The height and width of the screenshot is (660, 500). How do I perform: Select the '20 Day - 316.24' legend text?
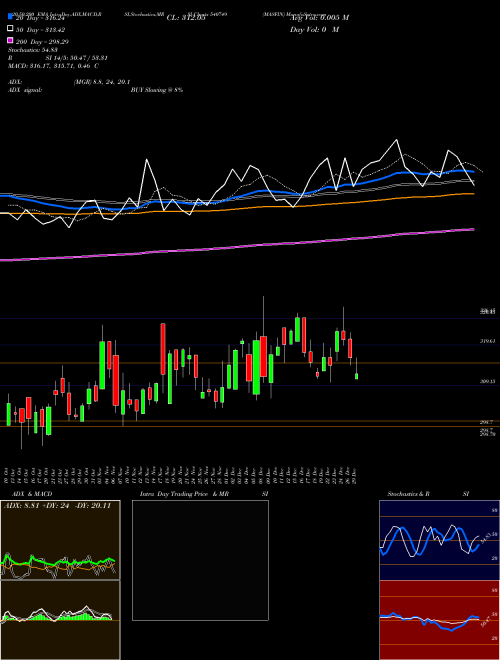click(x=40, y=18)
